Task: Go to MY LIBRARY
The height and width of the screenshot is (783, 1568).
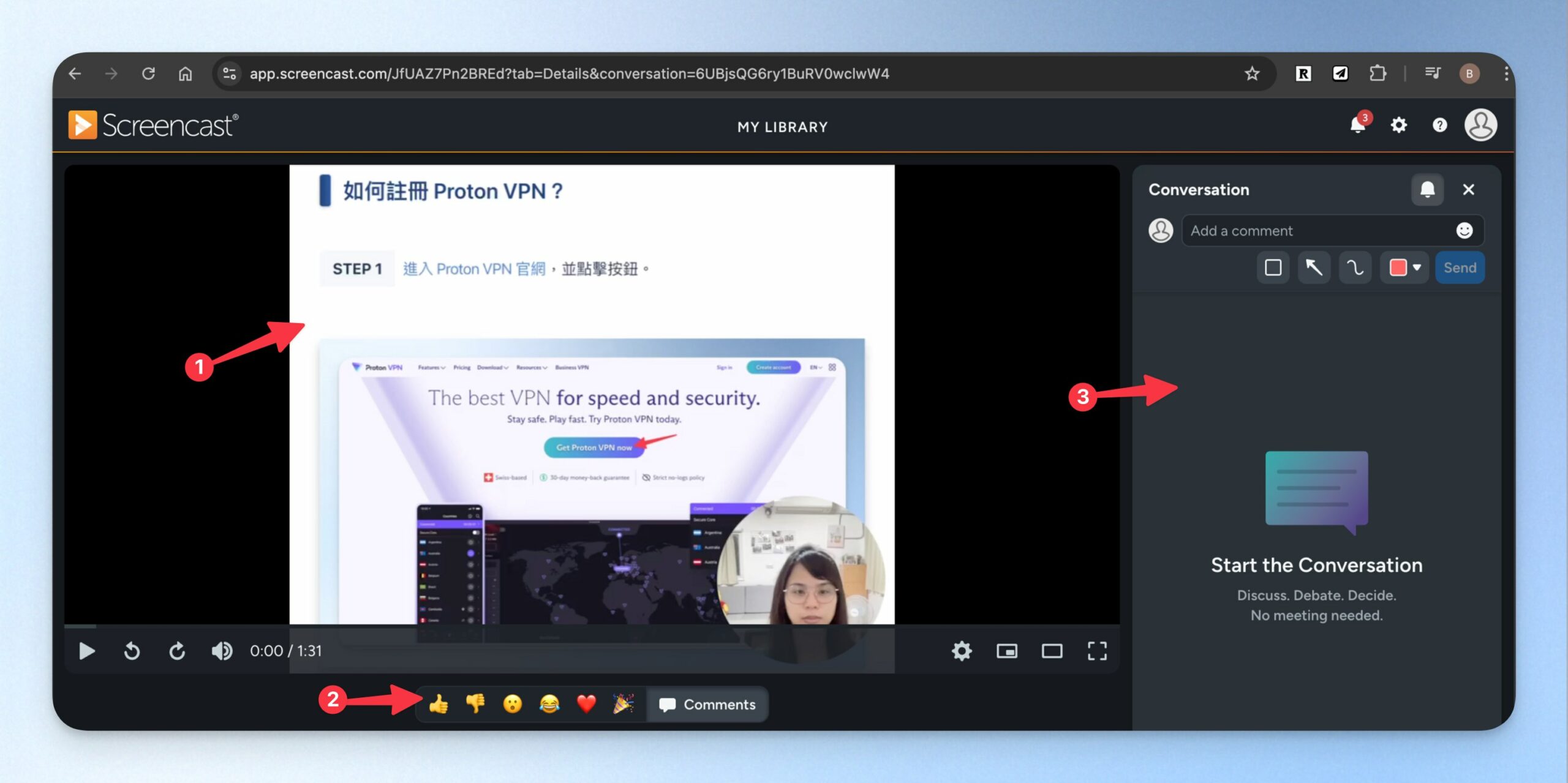Action: point(782,127)
